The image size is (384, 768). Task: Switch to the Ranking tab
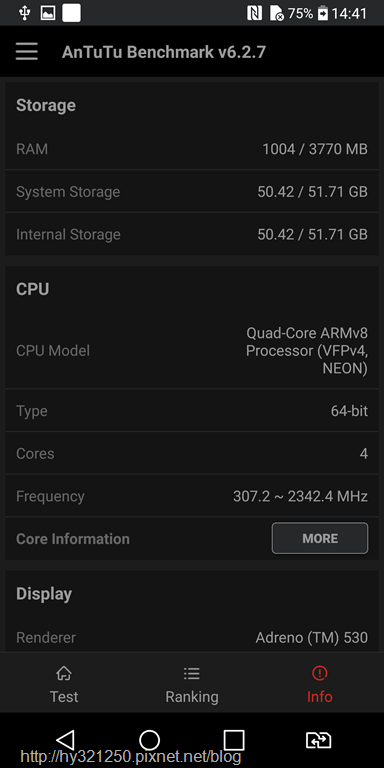click(x=192, y=683)
